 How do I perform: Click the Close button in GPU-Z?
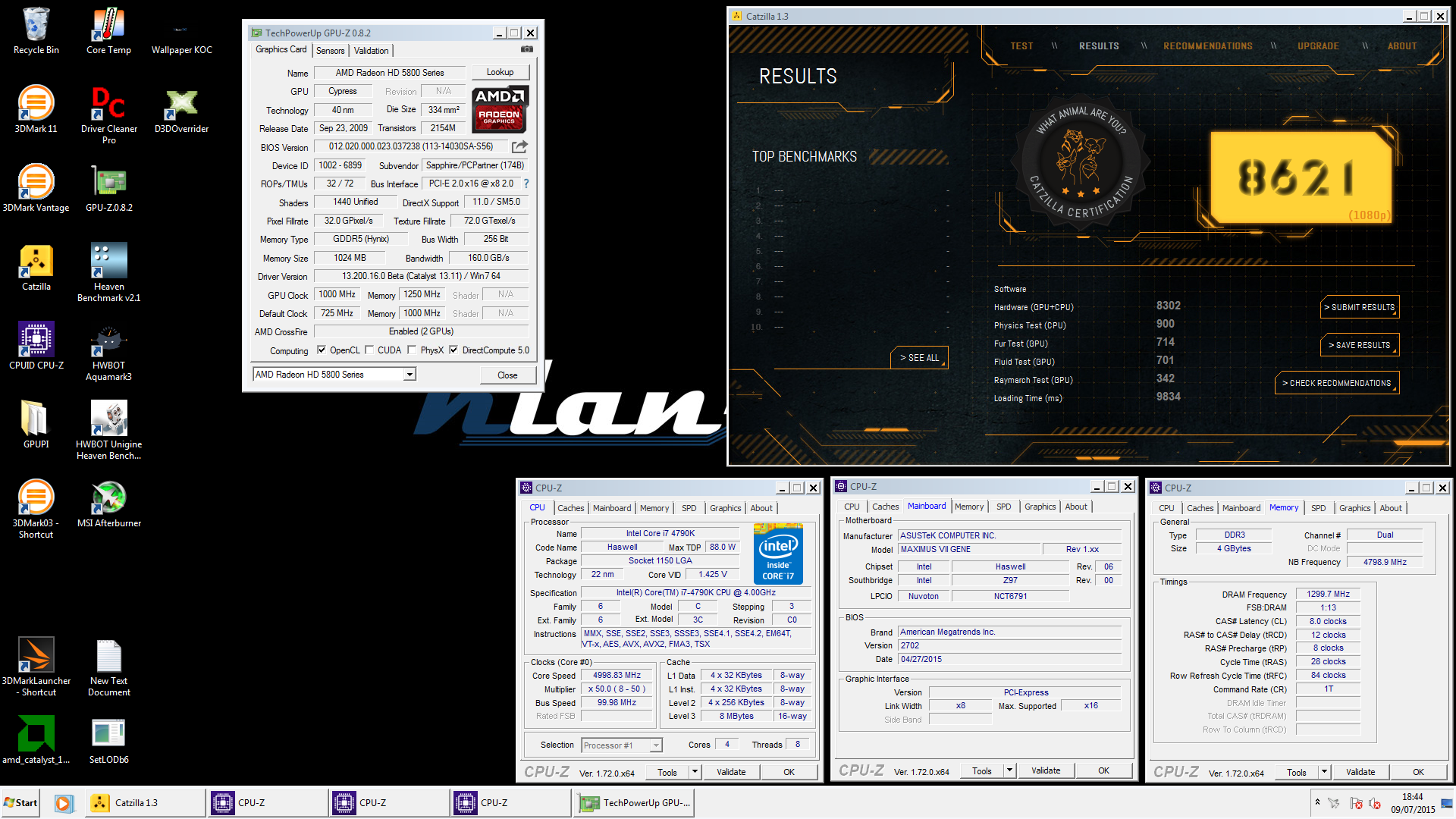507,375
